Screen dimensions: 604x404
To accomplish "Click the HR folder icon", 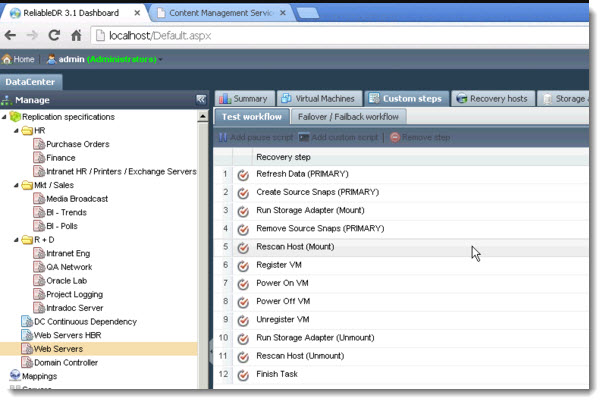I will point(27,131).
